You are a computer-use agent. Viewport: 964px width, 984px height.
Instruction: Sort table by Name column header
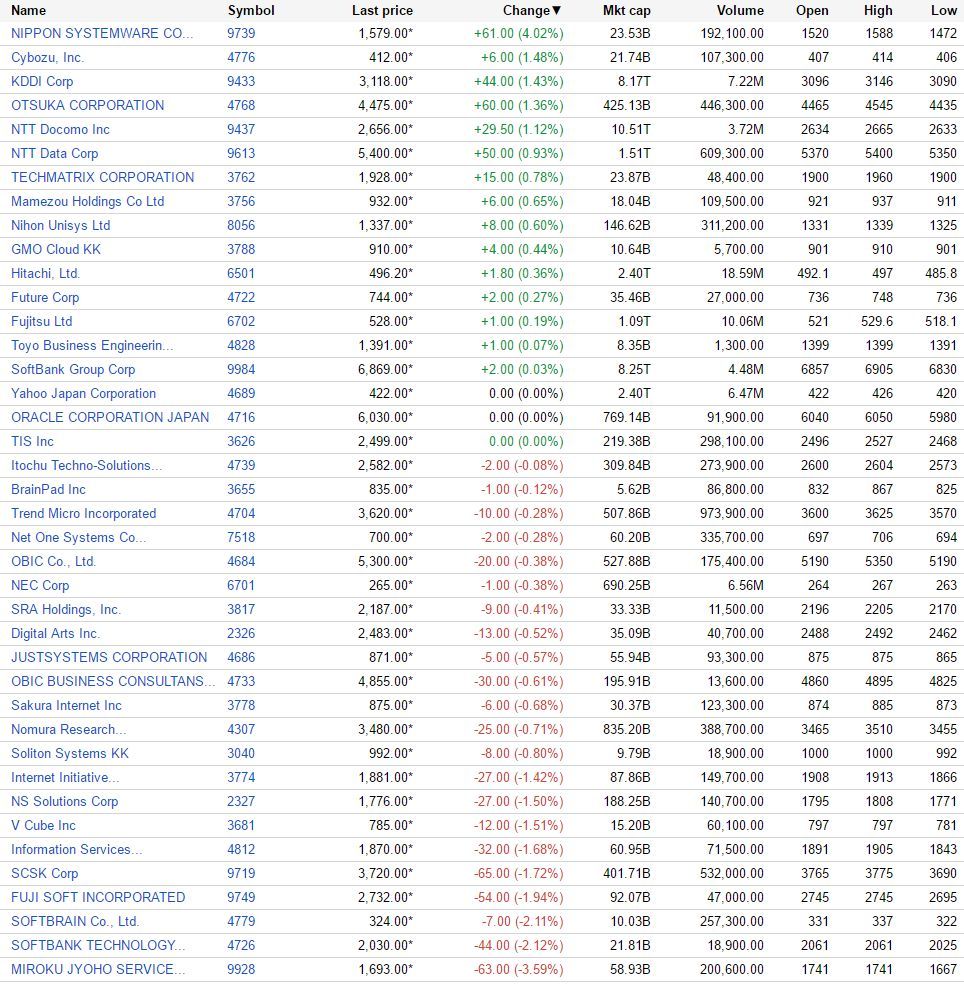28,11
